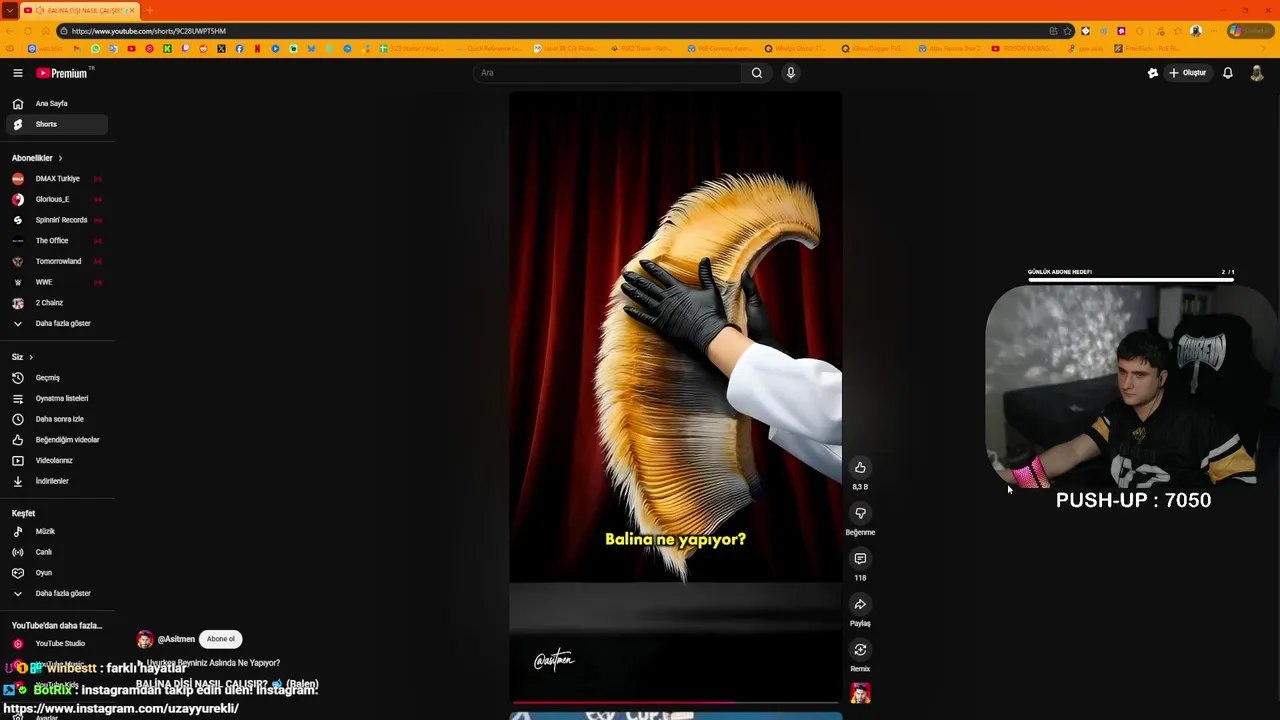The width and height of the screenshot is (1280, 720).
Task: Open YouTube Studio link
Action: [55, 643]
